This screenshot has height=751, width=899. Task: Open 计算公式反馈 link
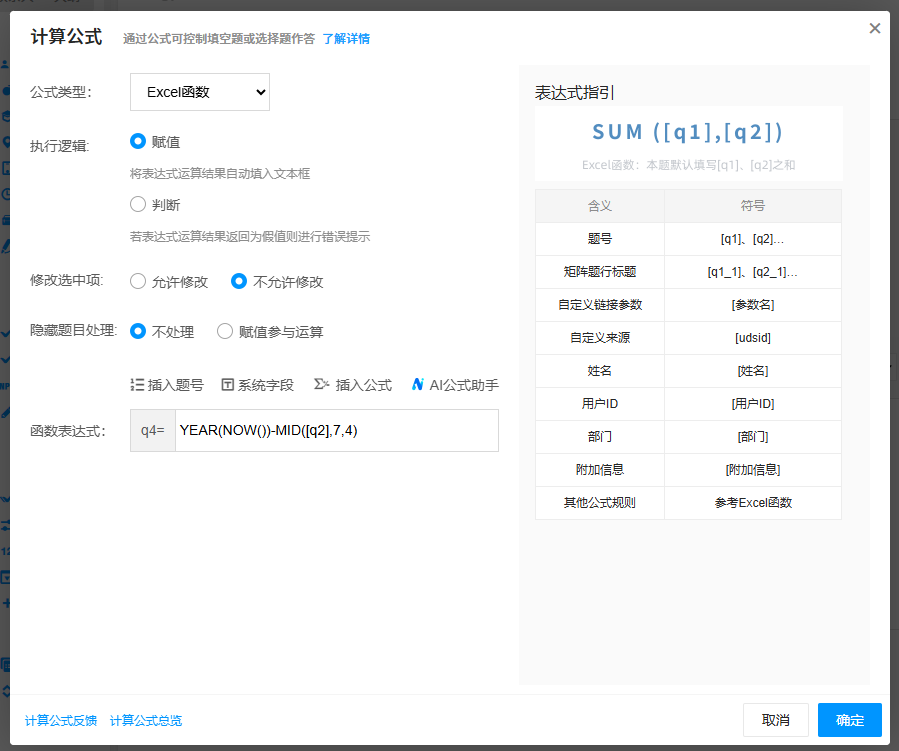[x=61, y=720]
